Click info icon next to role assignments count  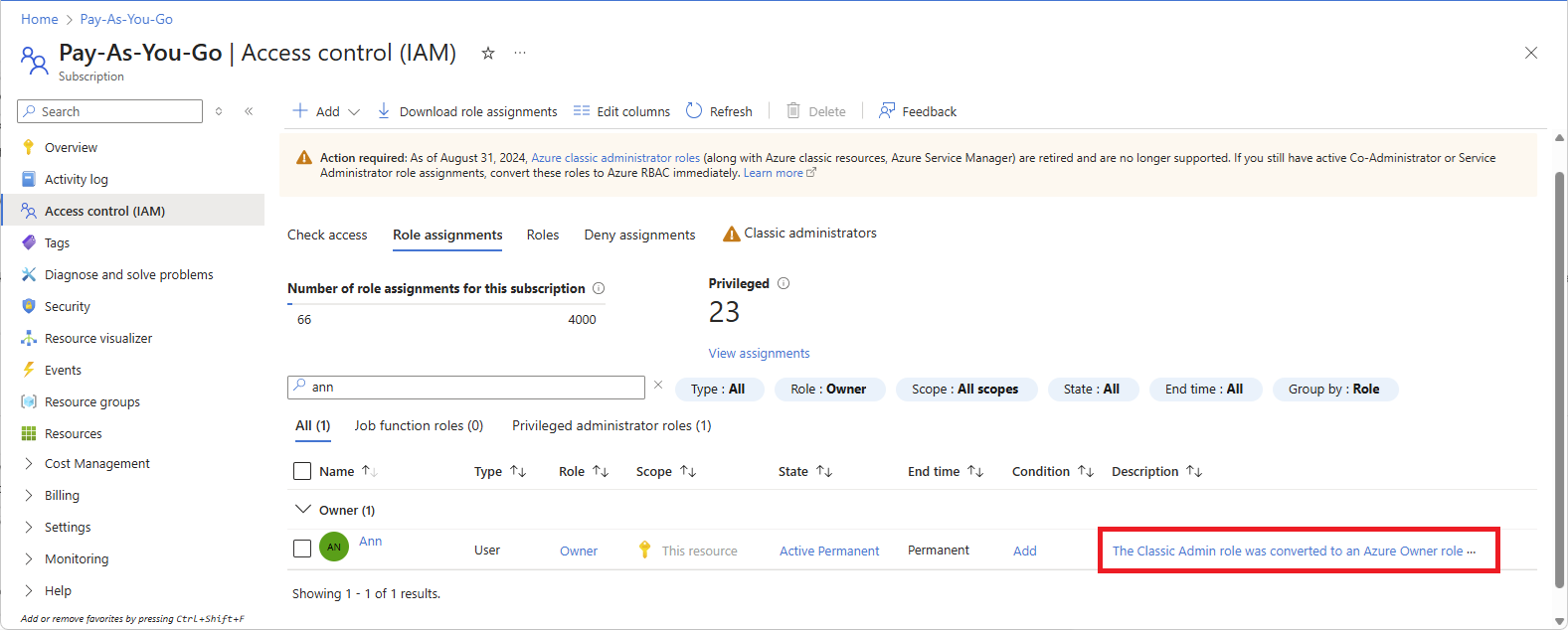click(x=599, y=288)
